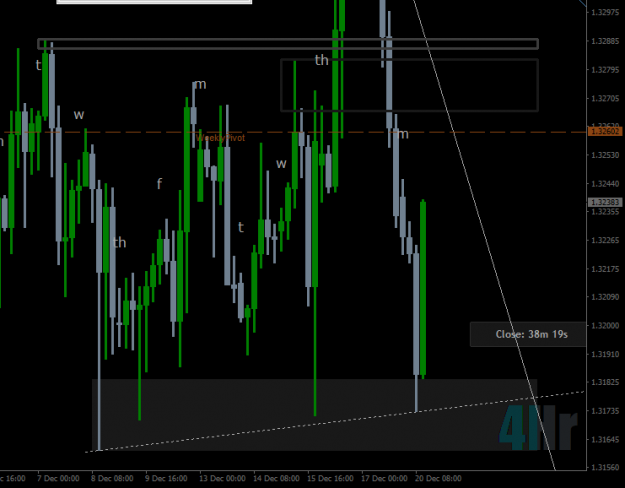Click the 1.31910 price axis label
The image size is (625, 488).
pyautogui.click(x=605, y=354)
